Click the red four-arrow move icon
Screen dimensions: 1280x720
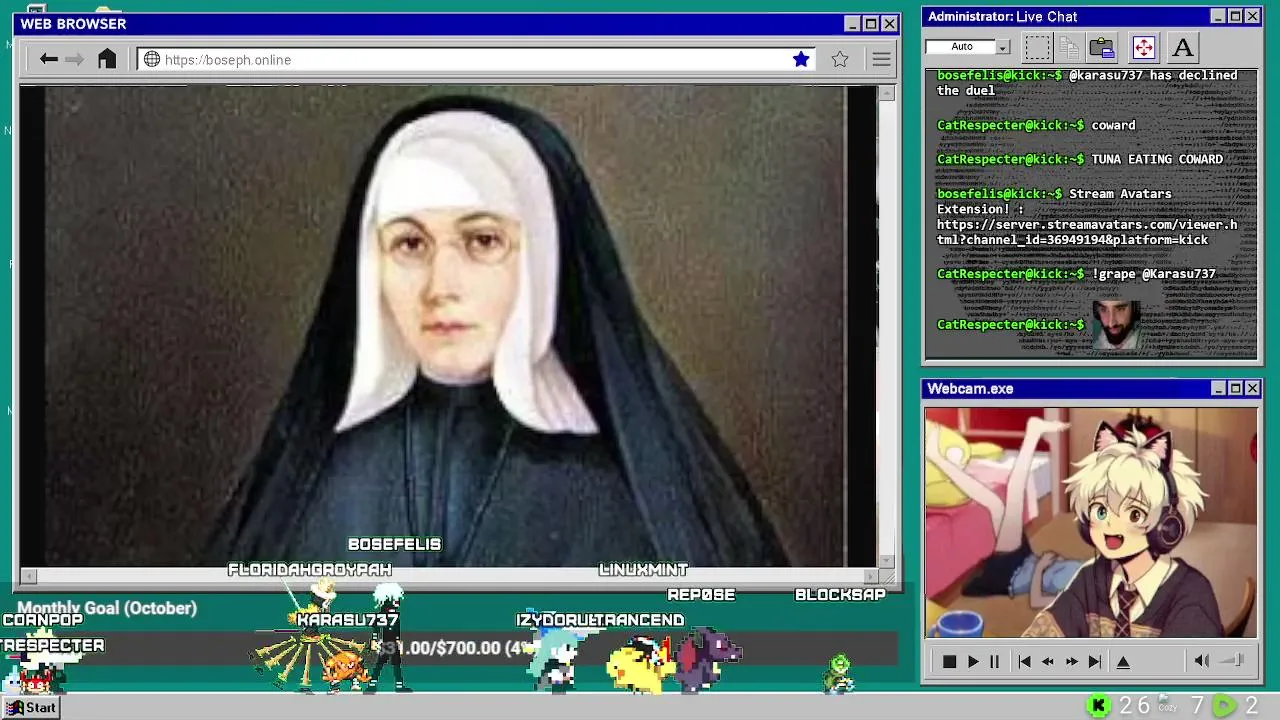1143,47
